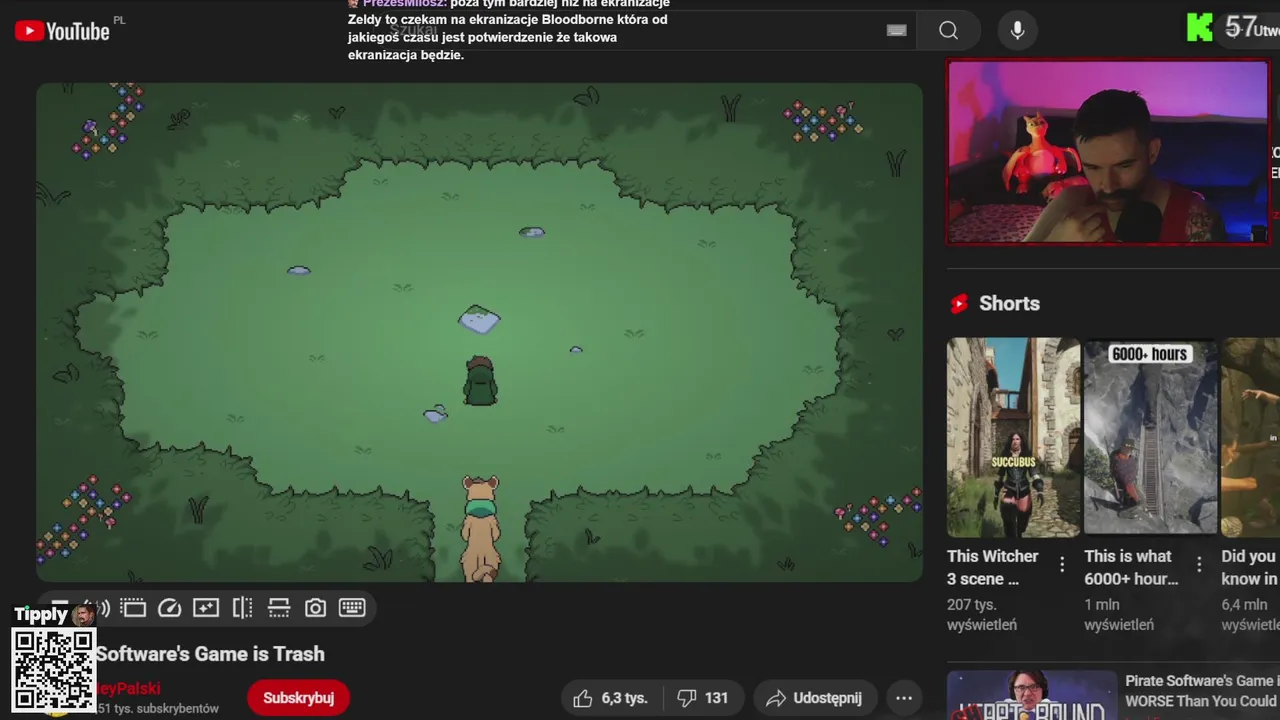Open the 'Pirate Software's Game' recommended video title
Viewport: 1280px width, 720px height.
coord(1202,691)
